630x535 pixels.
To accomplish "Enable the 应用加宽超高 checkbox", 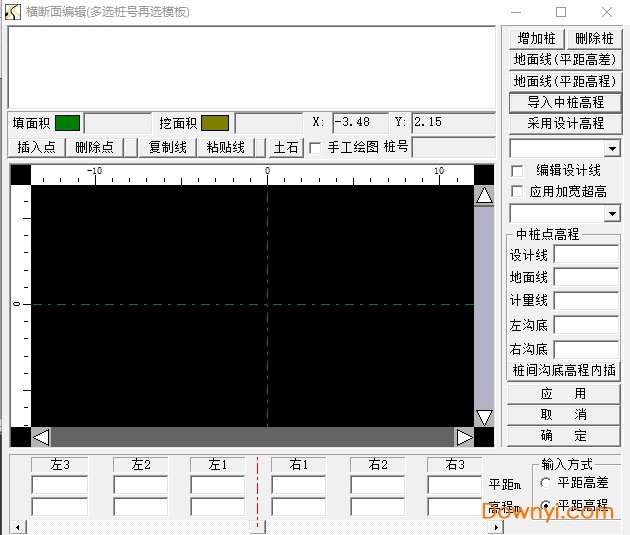I will click(x=518, y=192).
